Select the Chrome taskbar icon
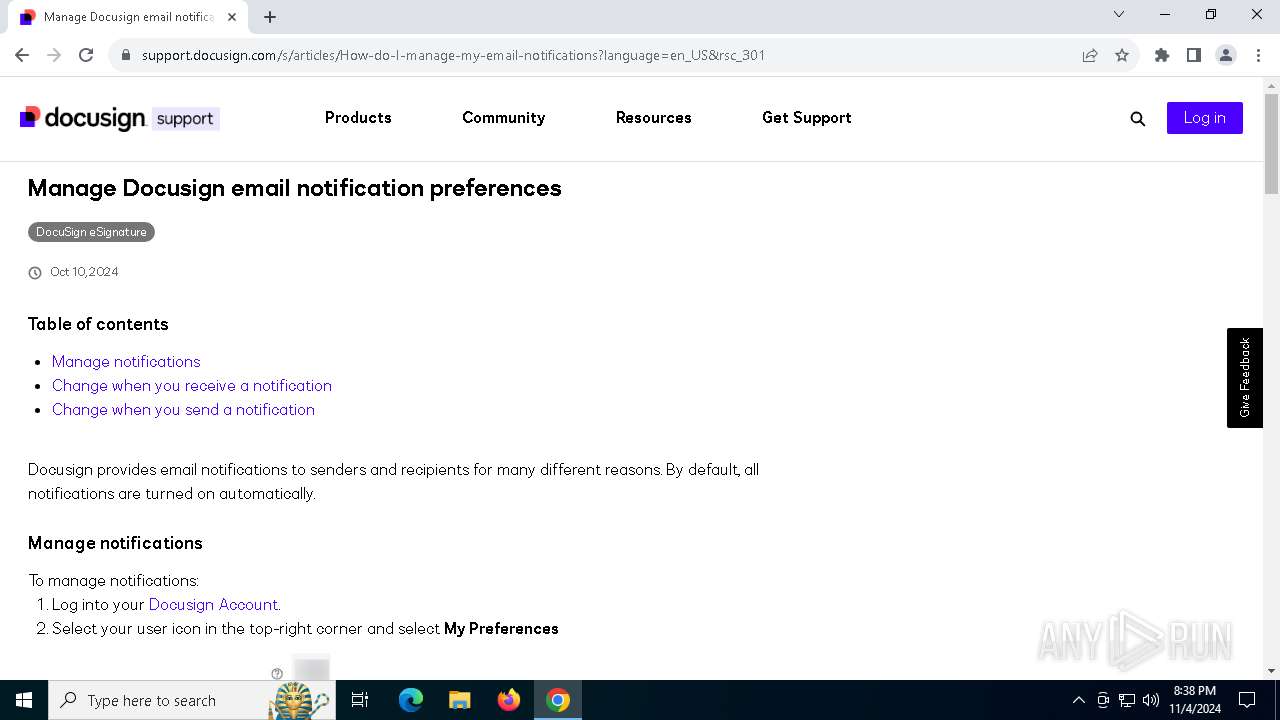This screenshot has width=1280, height=720. point(558,700)
